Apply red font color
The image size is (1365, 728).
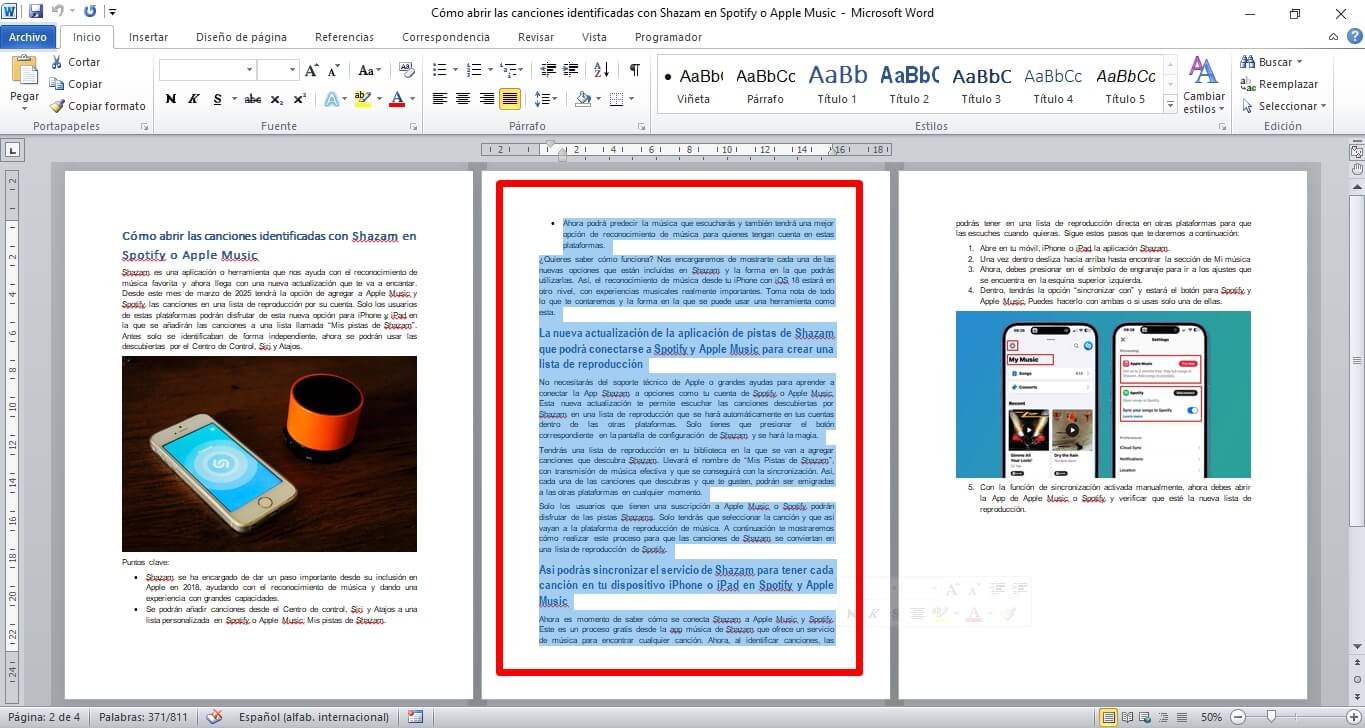click(398, 99)
